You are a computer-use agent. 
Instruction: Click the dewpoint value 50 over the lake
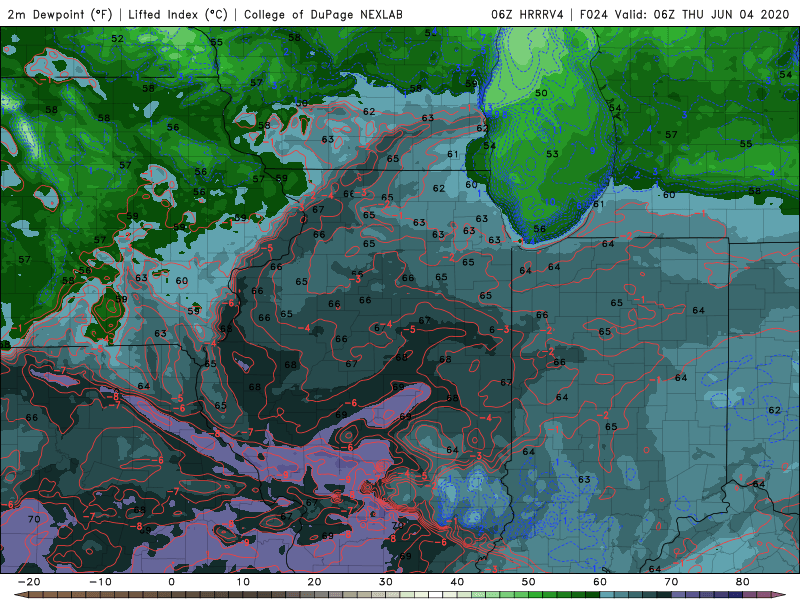tap(541, 93)
